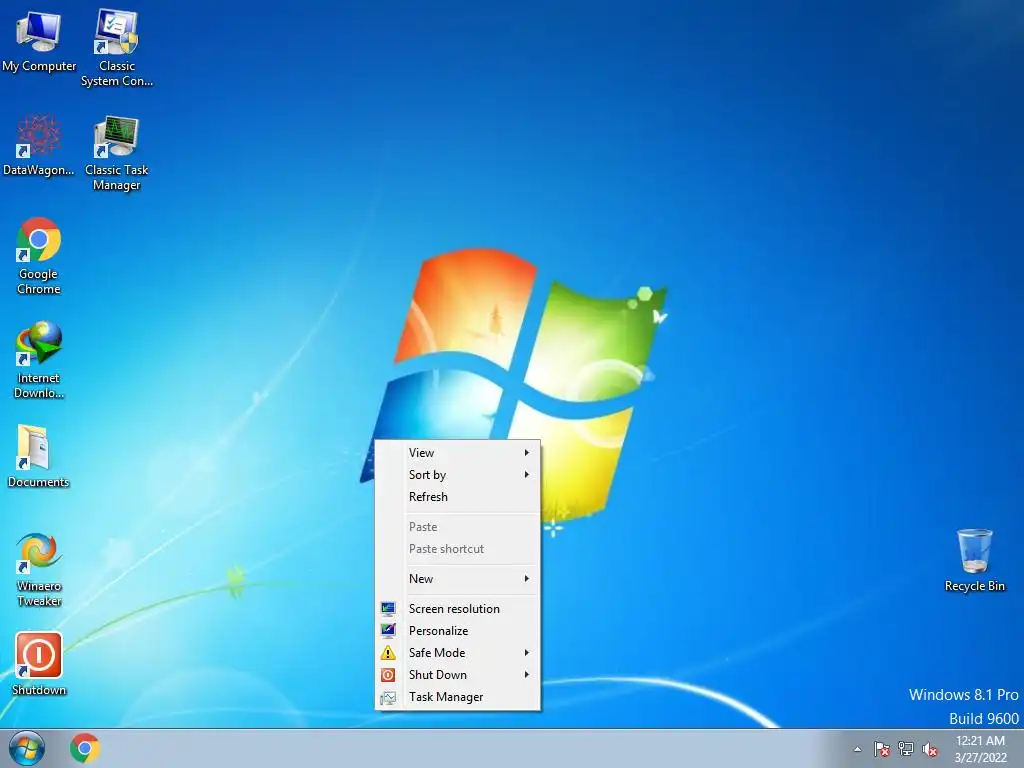Click the arrow beside Shut Down
The height and width of the screenshot is (768, 1024).
click(x=526, y=675)
